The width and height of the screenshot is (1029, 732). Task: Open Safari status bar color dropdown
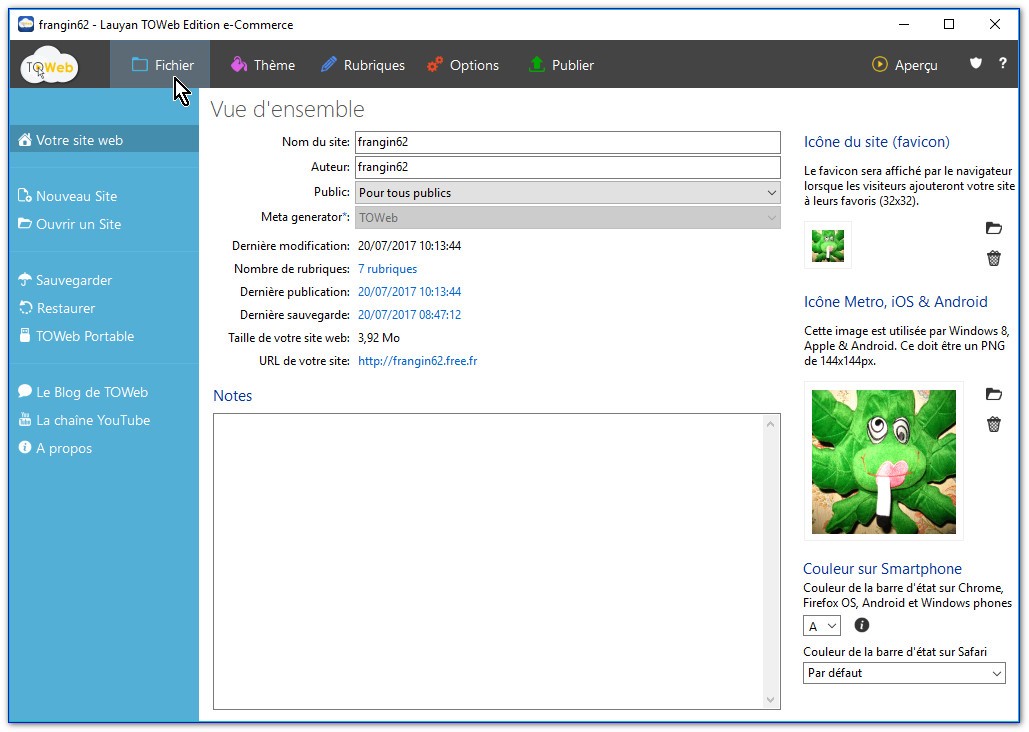(904, 674)
